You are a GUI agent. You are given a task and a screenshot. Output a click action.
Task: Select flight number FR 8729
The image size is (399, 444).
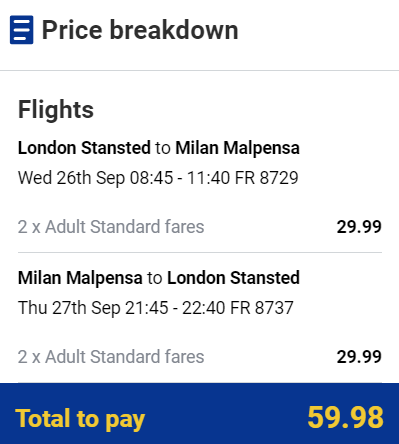point(267,178)
